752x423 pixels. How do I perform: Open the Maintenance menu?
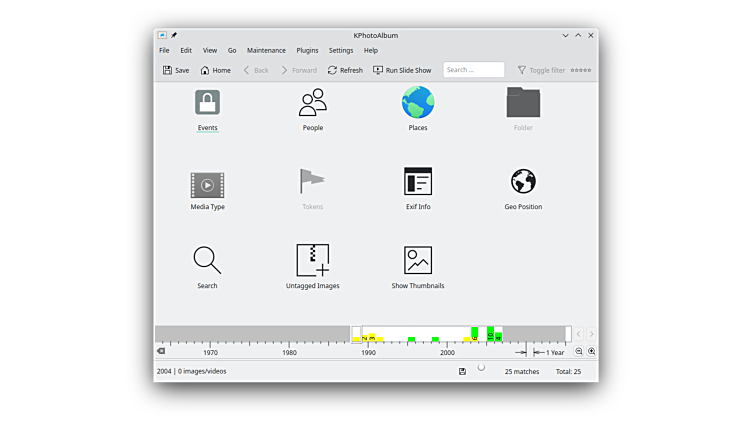coord(266,50)
